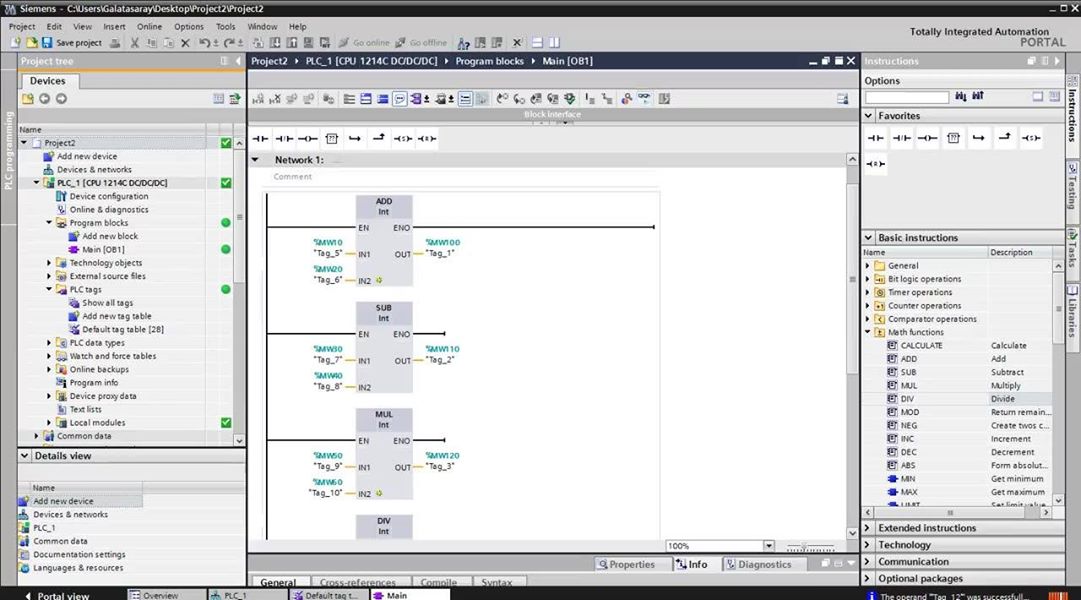Insert set coil from editor toolbar
1081x600 pixels.
[403, 139]
